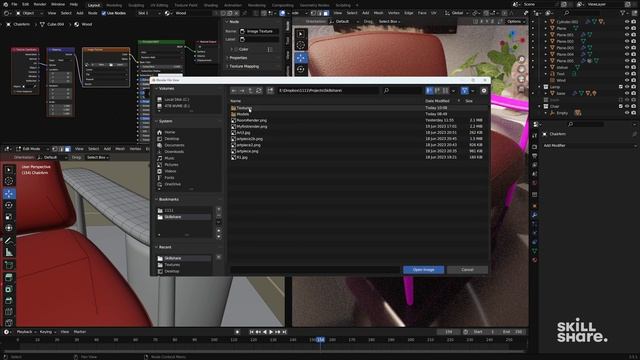
Task: Create new folder in file browser
Action: tap(270, 91)
